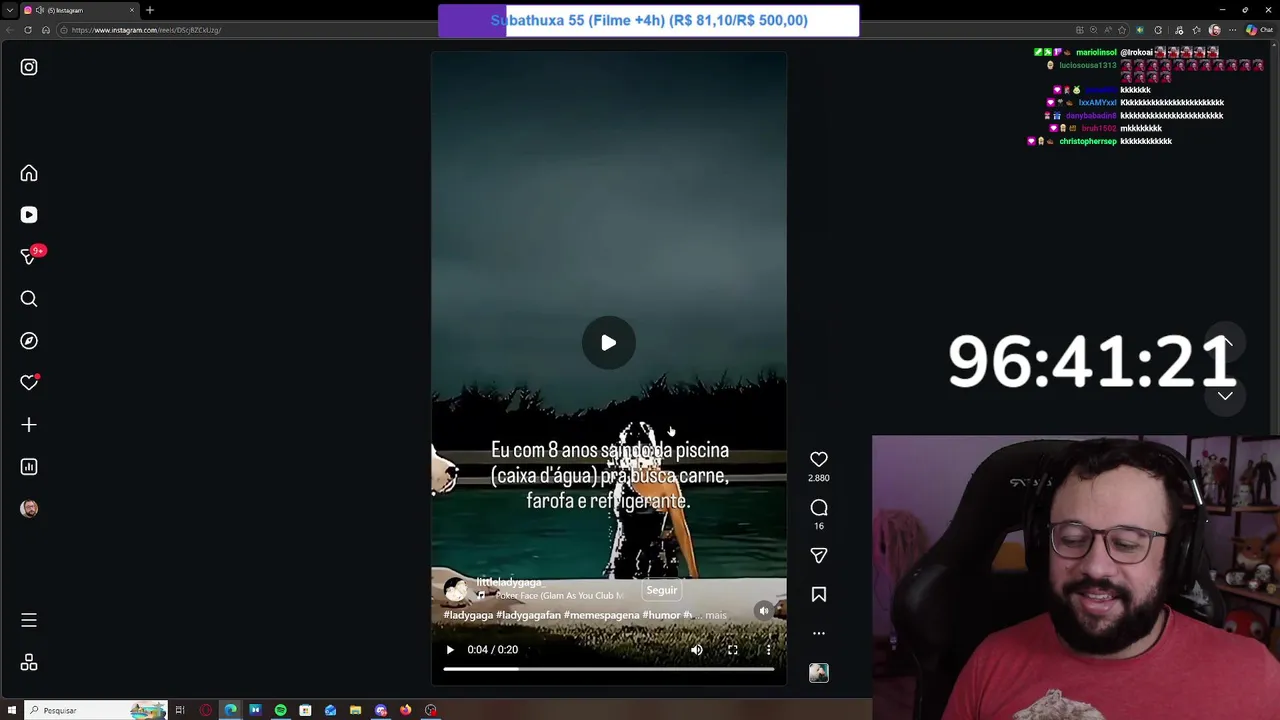Viewport: 1280px width, 720px height.
Task: Like the reel with heart icon
Action: [819, 459]
